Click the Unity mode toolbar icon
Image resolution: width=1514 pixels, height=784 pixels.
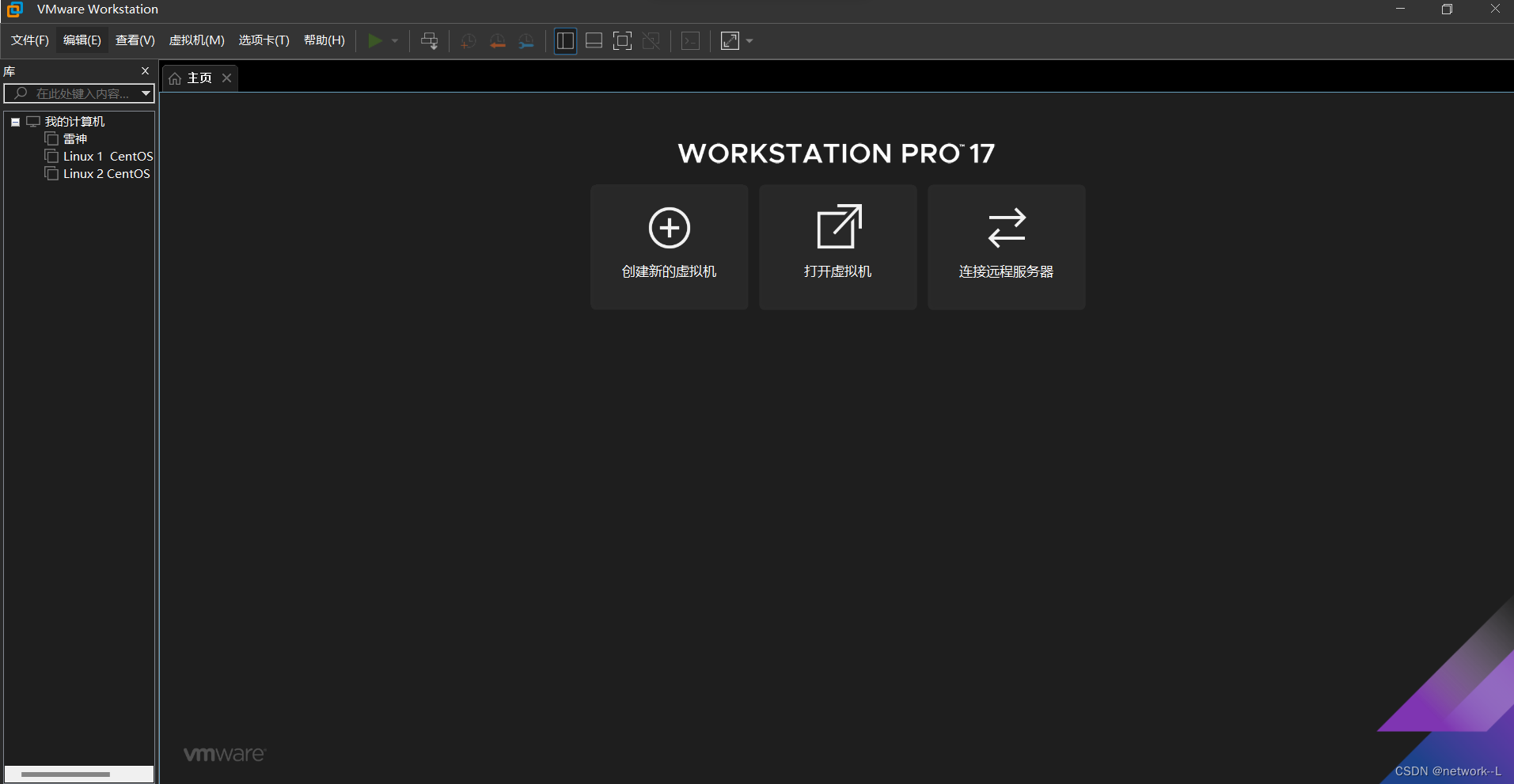[x=651, y=41]
